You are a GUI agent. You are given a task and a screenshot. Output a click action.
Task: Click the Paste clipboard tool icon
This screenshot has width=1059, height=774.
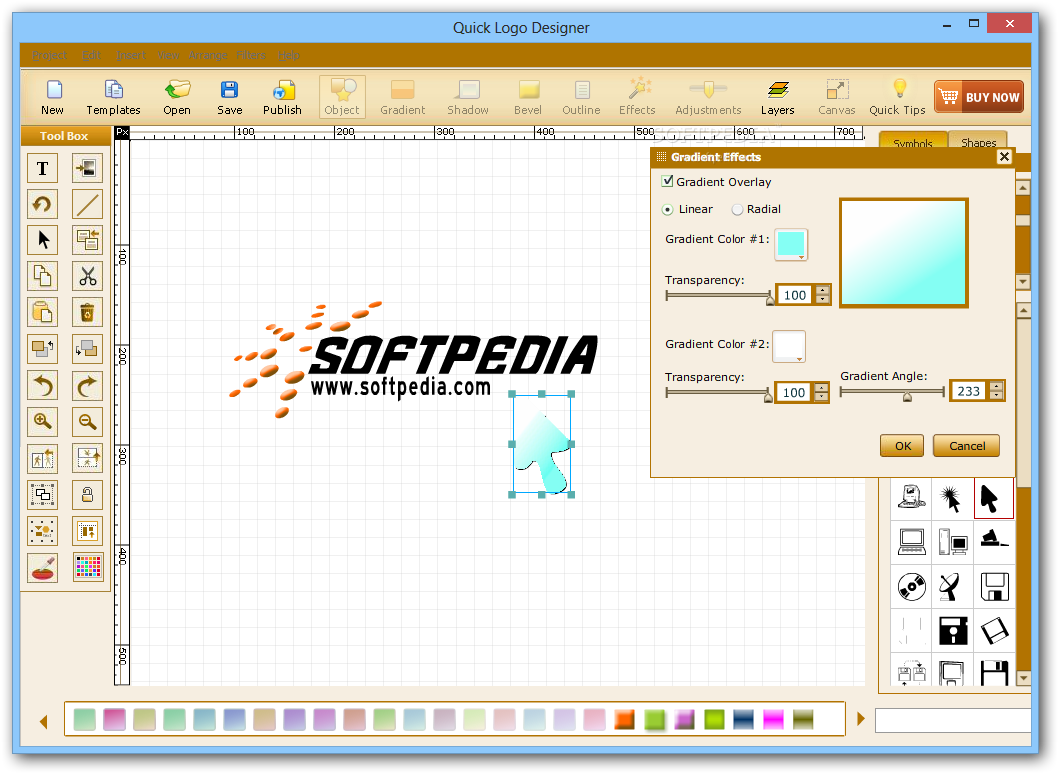43,312
